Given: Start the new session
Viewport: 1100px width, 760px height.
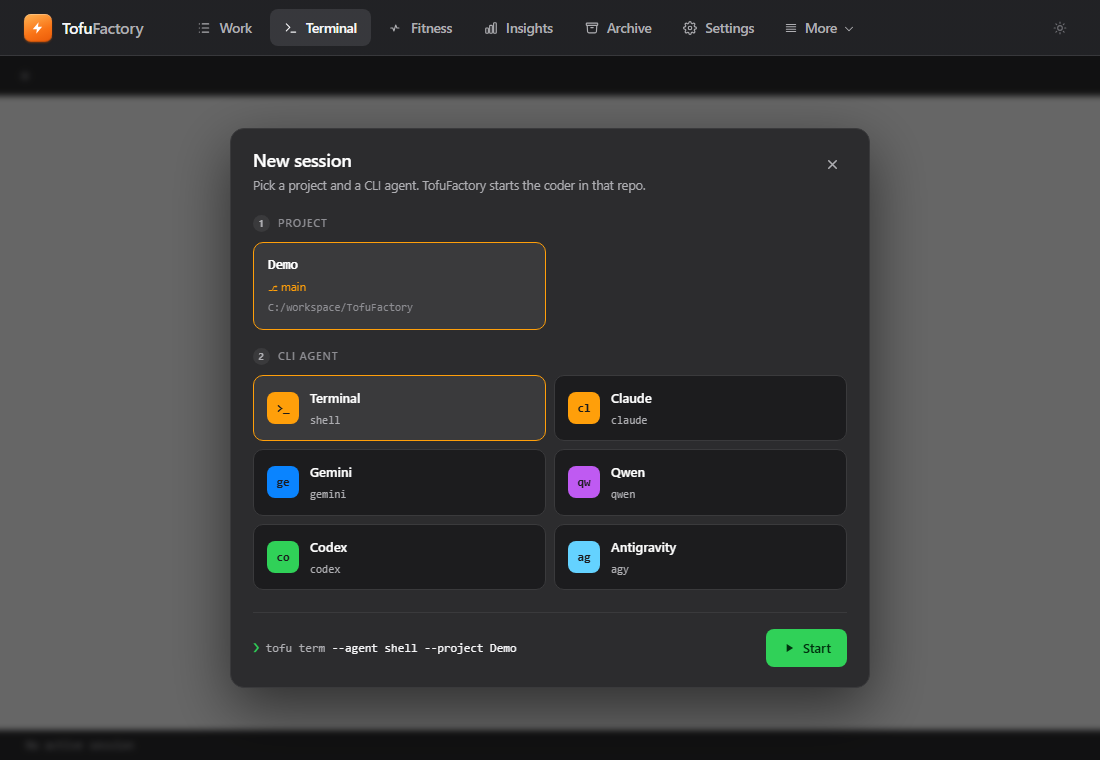Looking at the screenshot, I should [x=806, y=648].
